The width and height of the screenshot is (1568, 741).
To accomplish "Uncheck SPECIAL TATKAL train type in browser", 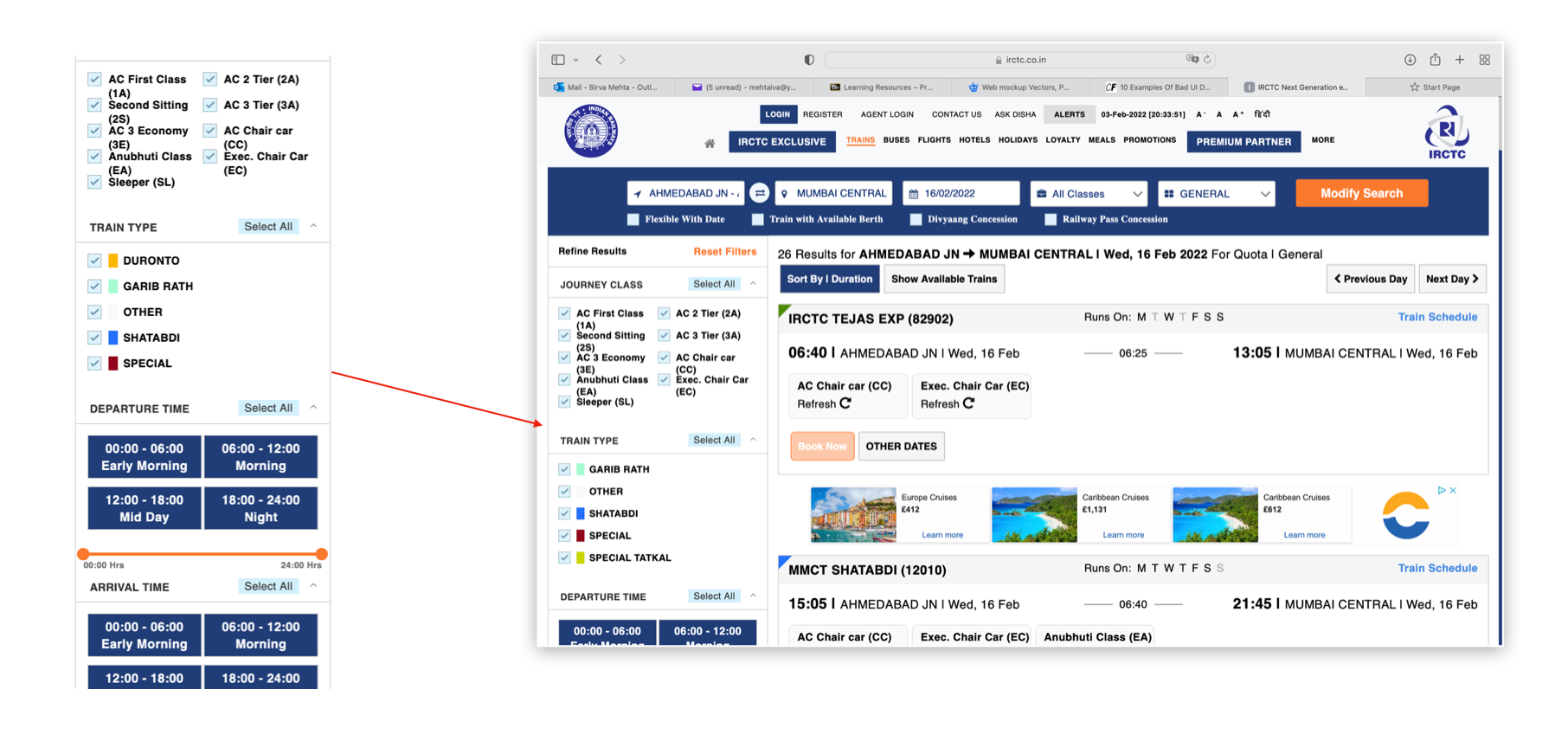I will (565, 557).
